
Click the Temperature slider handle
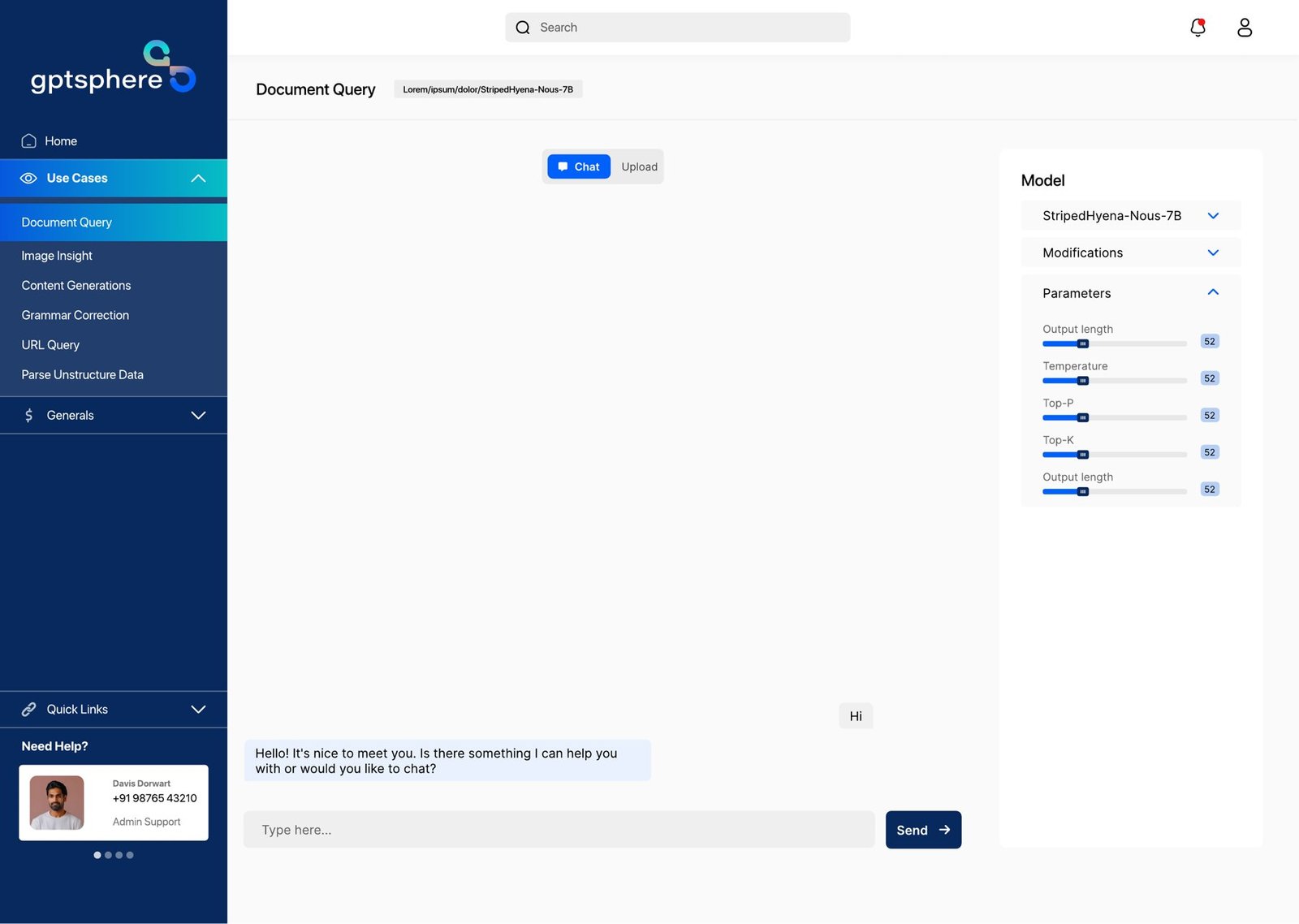pyautogui.click(x=1083, y=381)
